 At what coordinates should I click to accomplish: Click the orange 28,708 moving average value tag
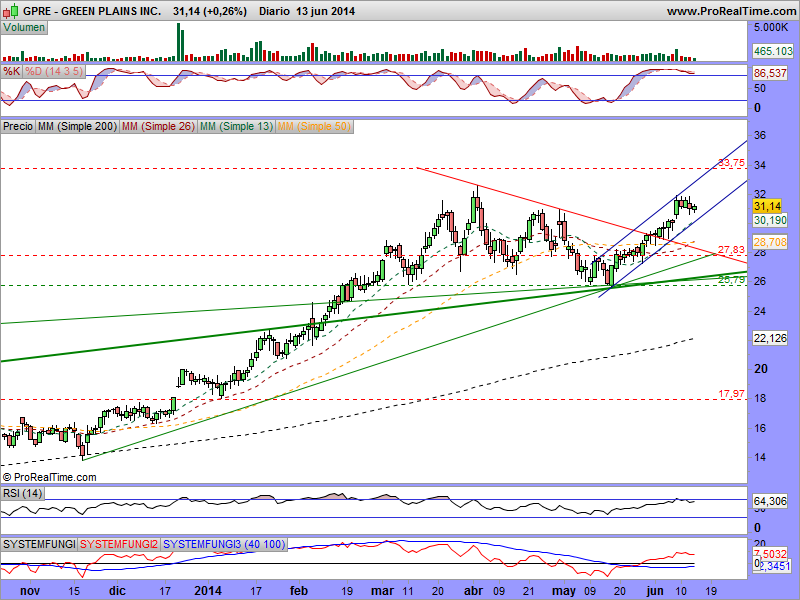(770, 242)
